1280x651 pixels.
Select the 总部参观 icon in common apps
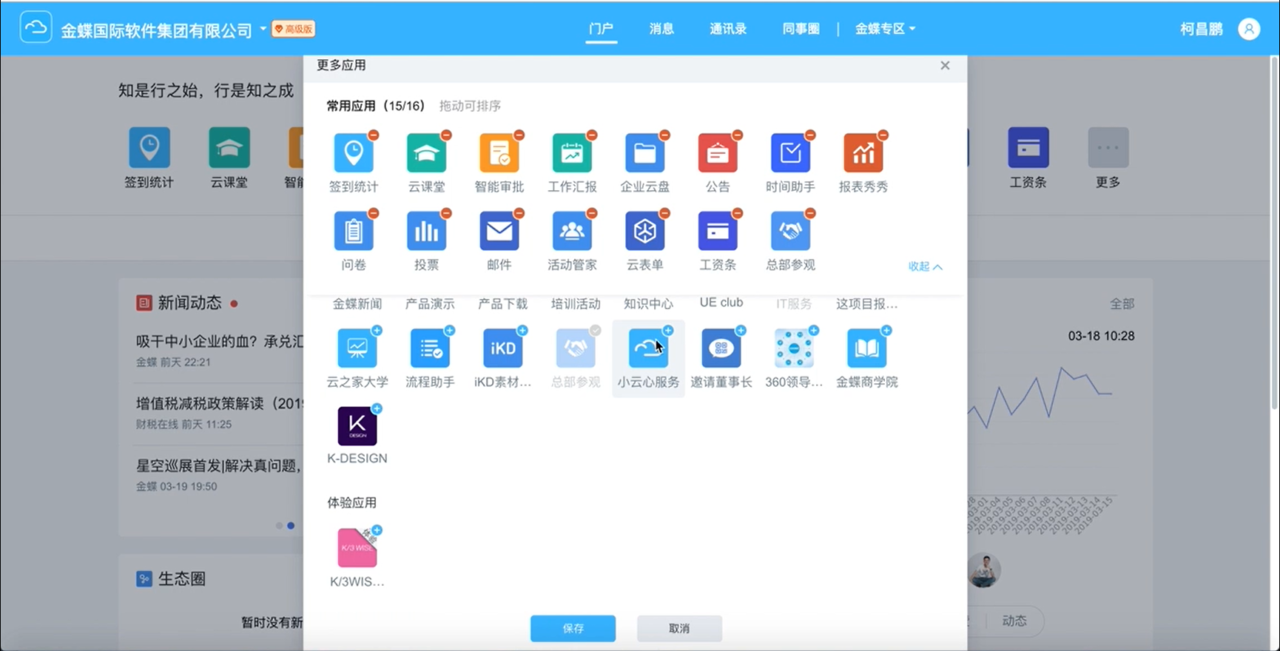point(790,231)
